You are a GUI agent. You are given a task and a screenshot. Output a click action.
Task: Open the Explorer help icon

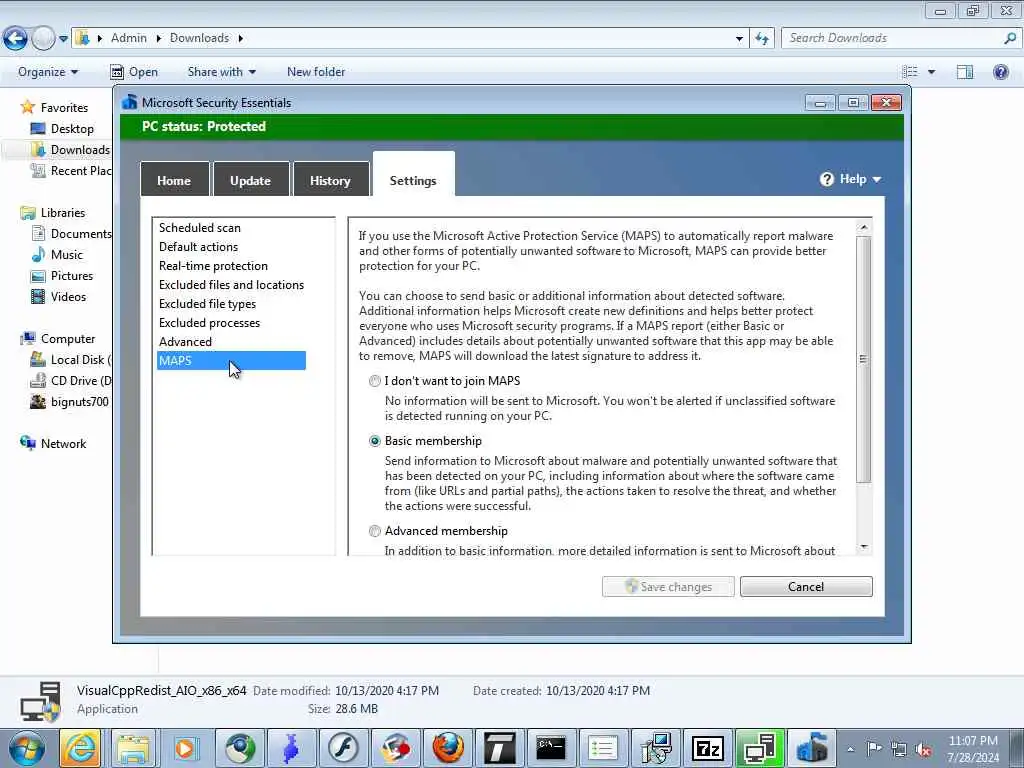pos(1000,72)
